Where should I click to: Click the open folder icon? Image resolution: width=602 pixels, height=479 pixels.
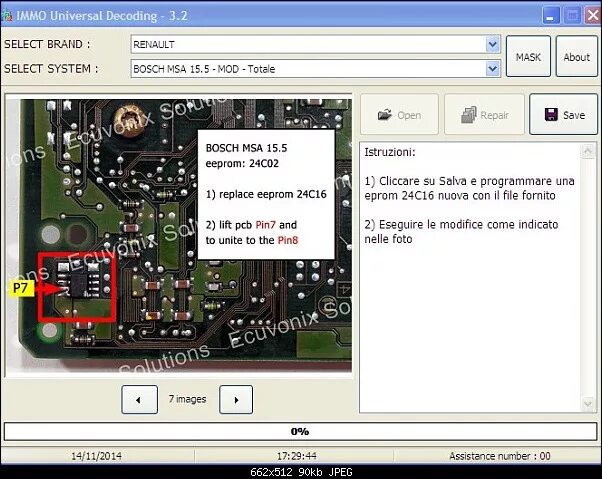[385, 114]
